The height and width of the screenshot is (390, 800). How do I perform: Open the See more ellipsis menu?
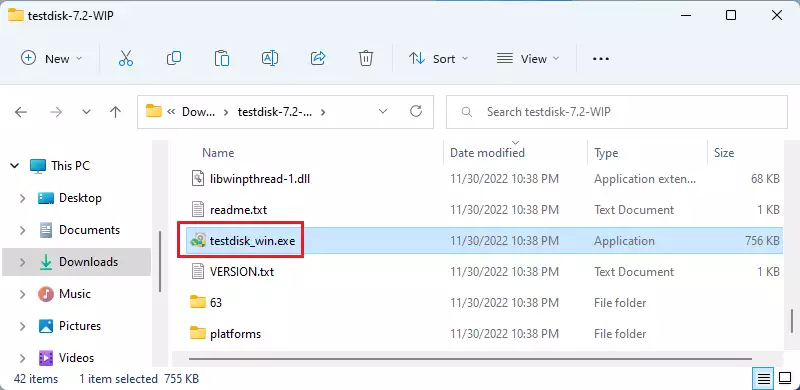tap(601, 59)
